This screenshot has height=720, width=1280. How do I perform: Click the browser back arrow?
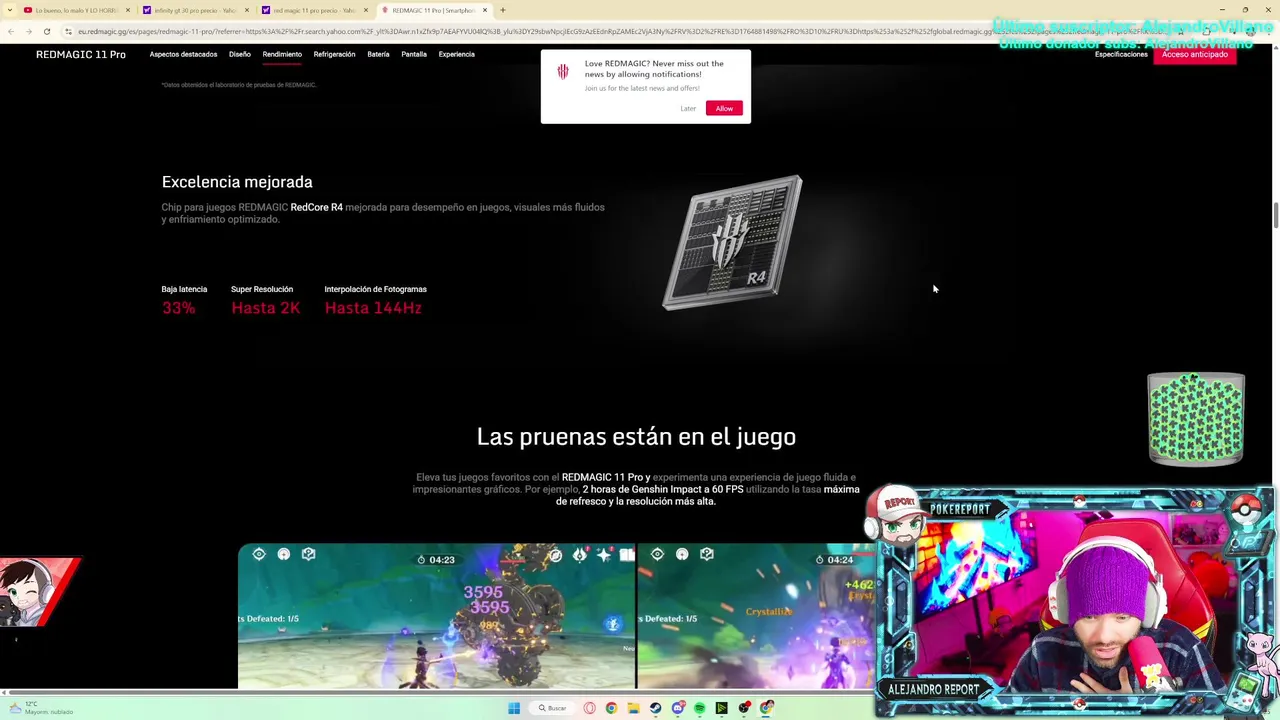click(x=10, y=31)
